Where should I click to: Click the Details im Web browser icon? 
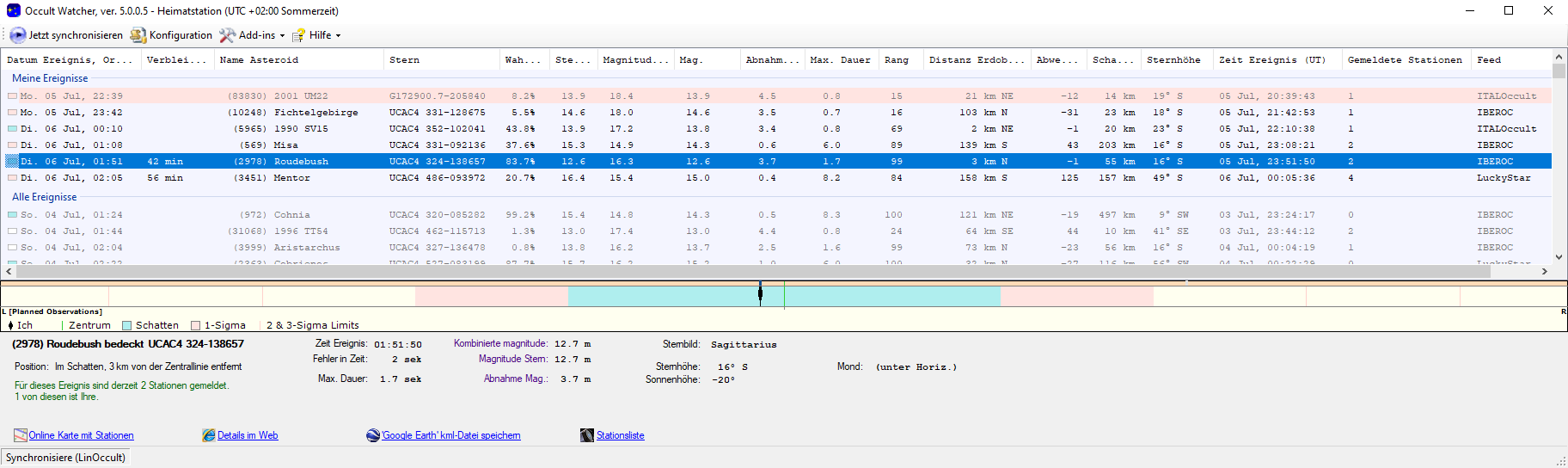point(209,435)
